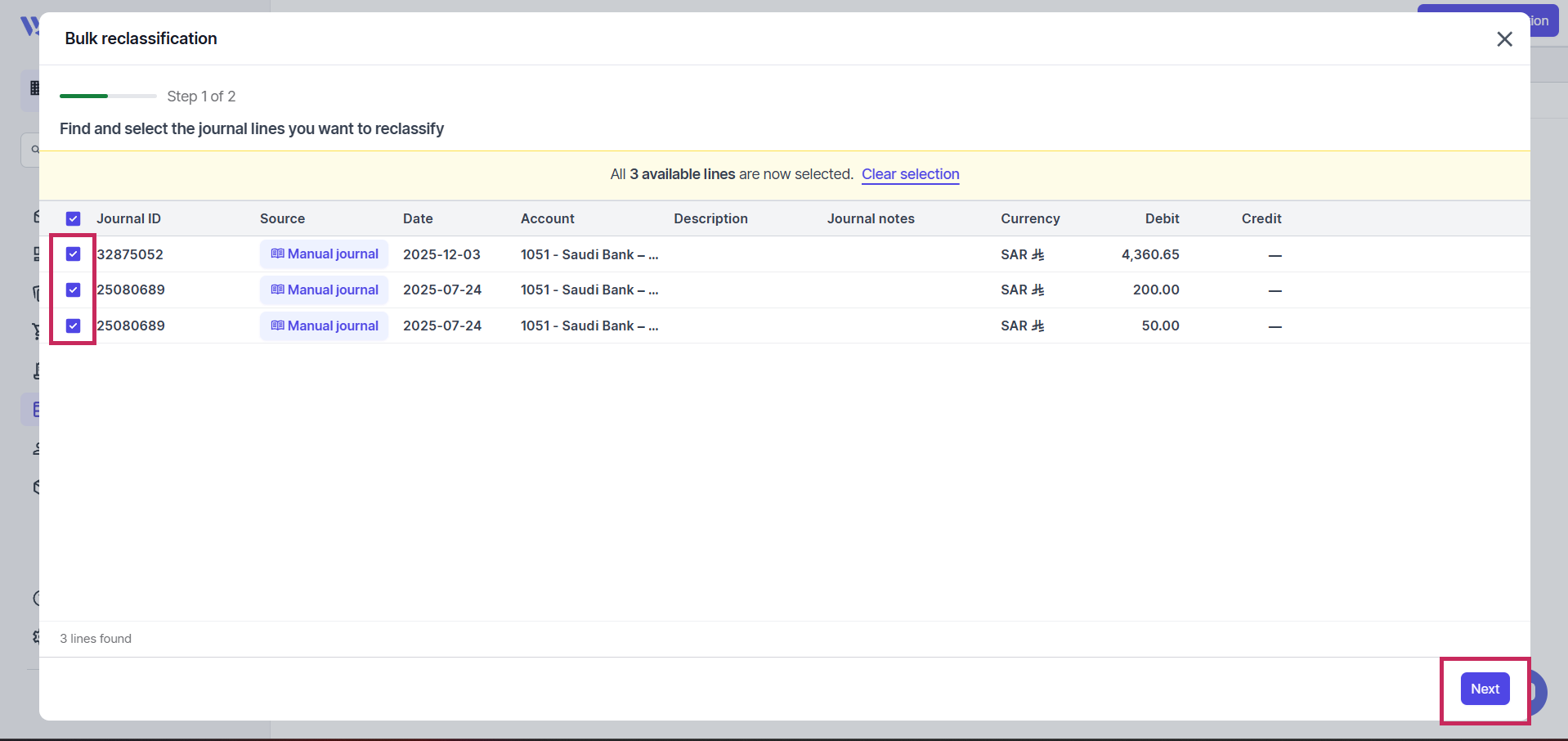The height and width of the screenshot is (741, 1568).
Task: Click Saudi Bank account in the 50.00 row
Action: [x=589, y=326]
